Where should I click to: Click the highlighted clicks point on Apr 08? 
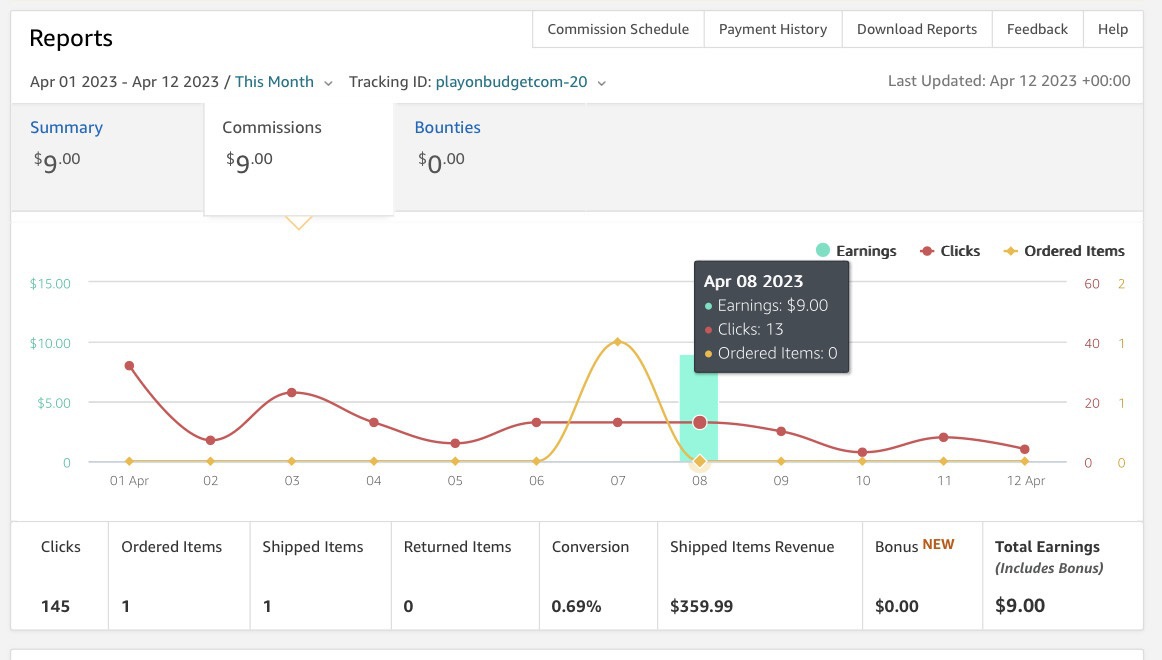[700, 422]
